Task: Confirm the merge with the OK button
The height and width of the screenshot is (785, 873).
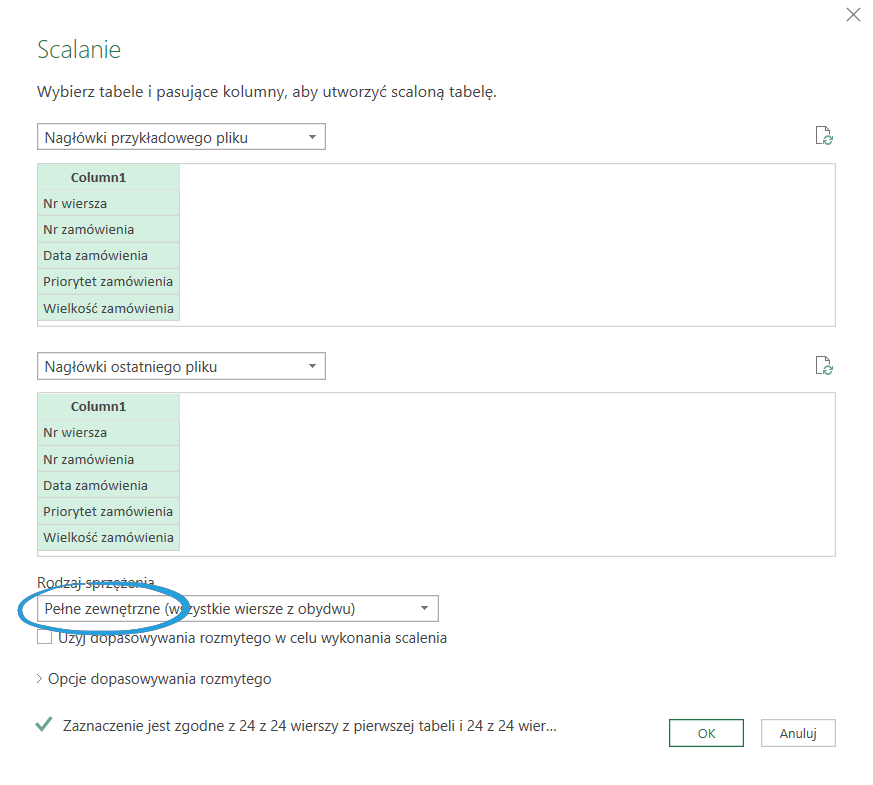Action: click(706, 733)
